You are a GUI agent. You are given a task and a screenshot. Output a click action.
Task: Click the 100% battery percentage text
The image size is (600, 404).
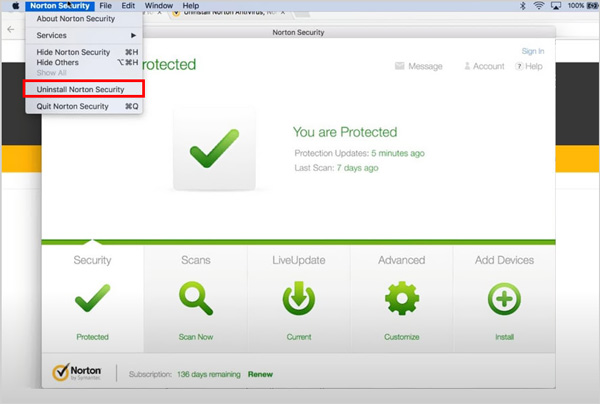tap(576, 6)
